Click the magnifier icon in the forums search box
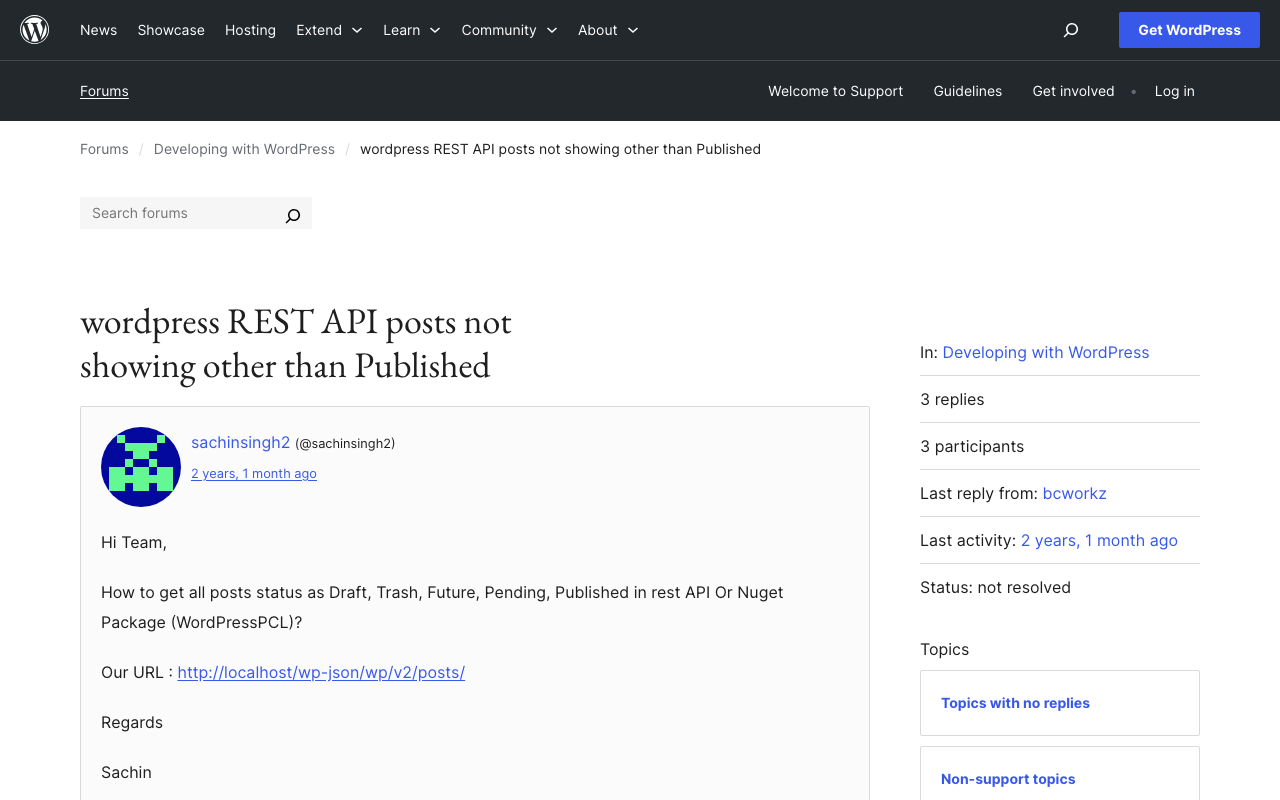This screenshot has height=800, width=1280. tap(292, 215)
